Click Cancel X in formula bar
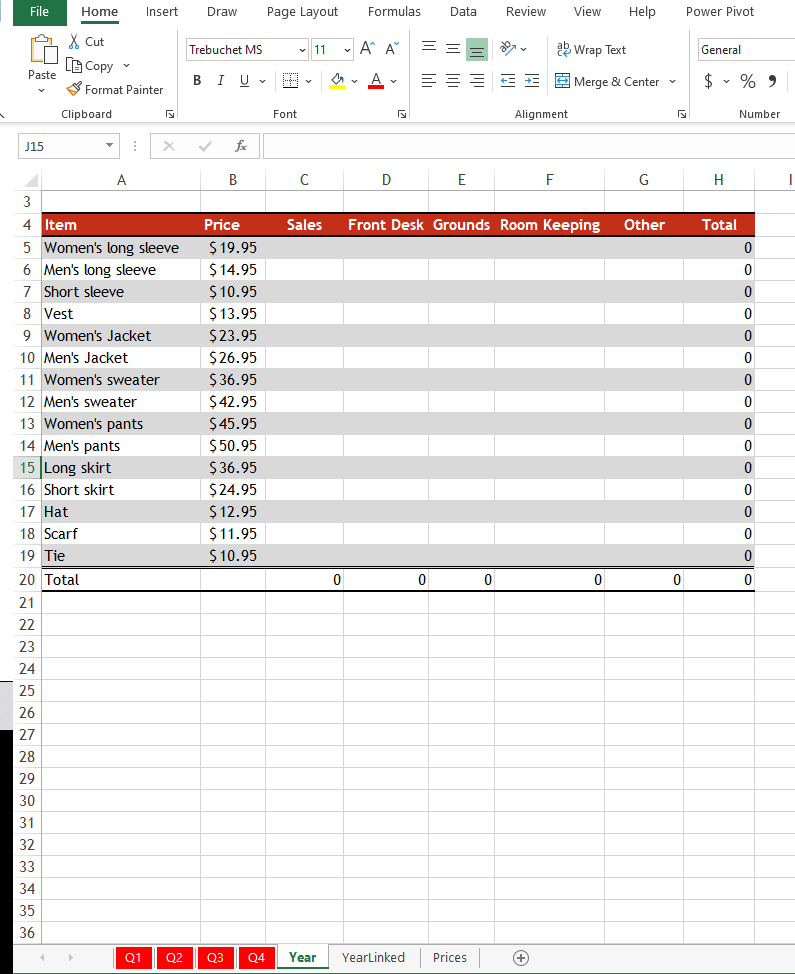The width and height of the screenshot is (795, 974). pos(169,146)
